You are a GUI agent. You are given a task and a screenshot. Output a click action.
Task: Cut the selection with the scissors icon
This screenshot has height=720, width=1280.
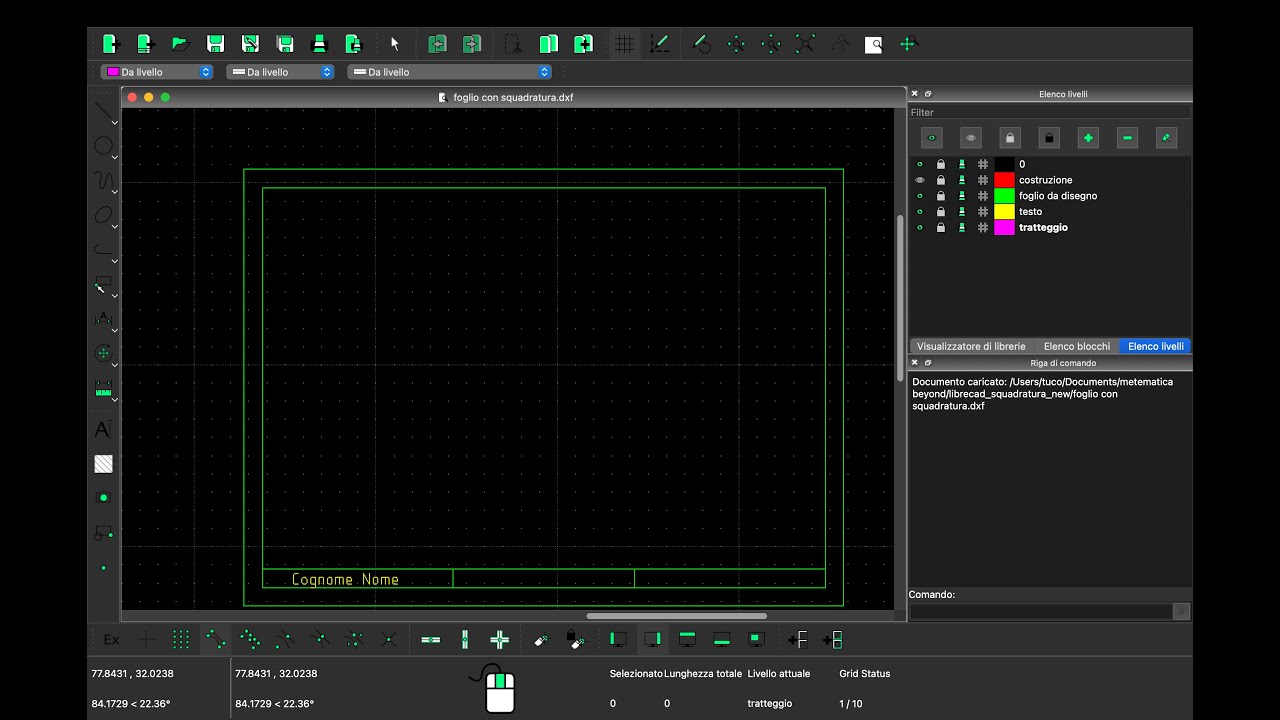512,44
